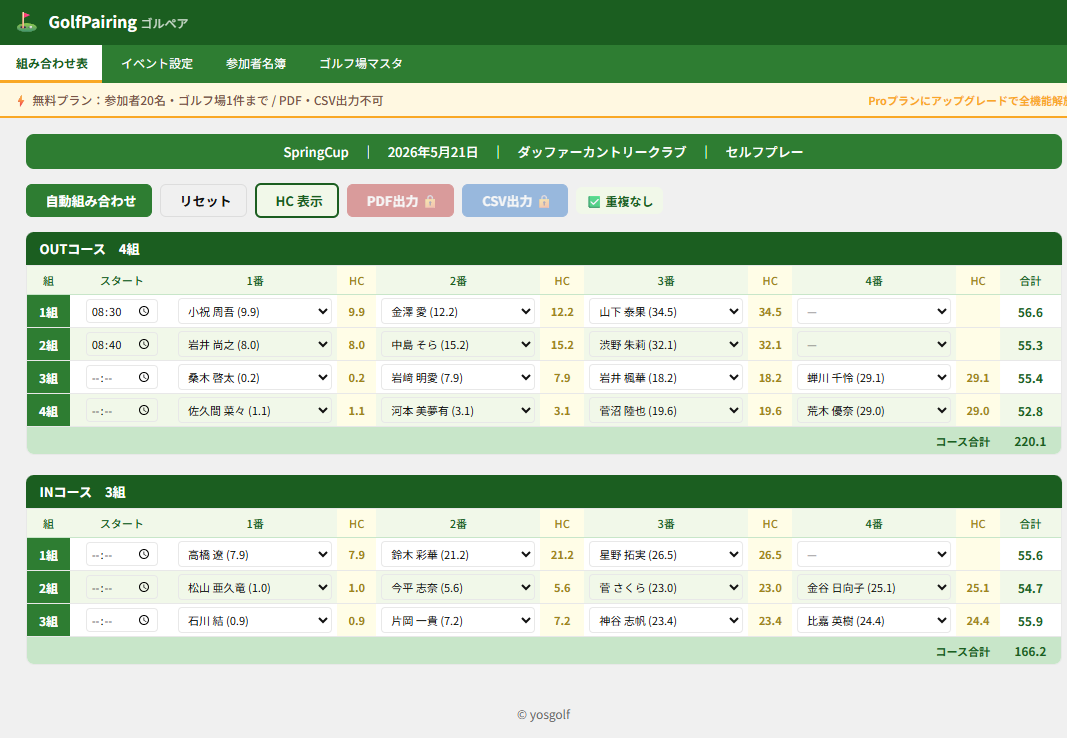Open player dropdown 小祝 周吾 (9.9)
The height and width of the screenshot is (738, 1067).
coord(255,312)
